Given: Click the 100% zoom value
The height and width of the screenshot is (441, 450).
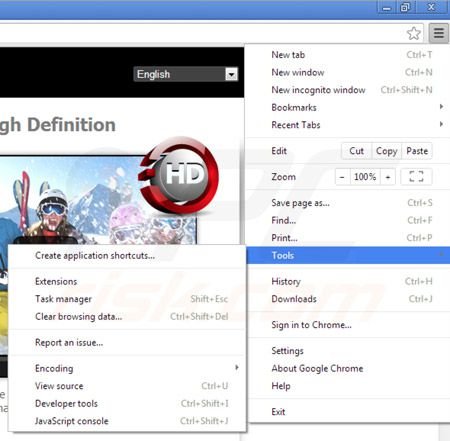Looking at the screenshot, I should 365,177.
